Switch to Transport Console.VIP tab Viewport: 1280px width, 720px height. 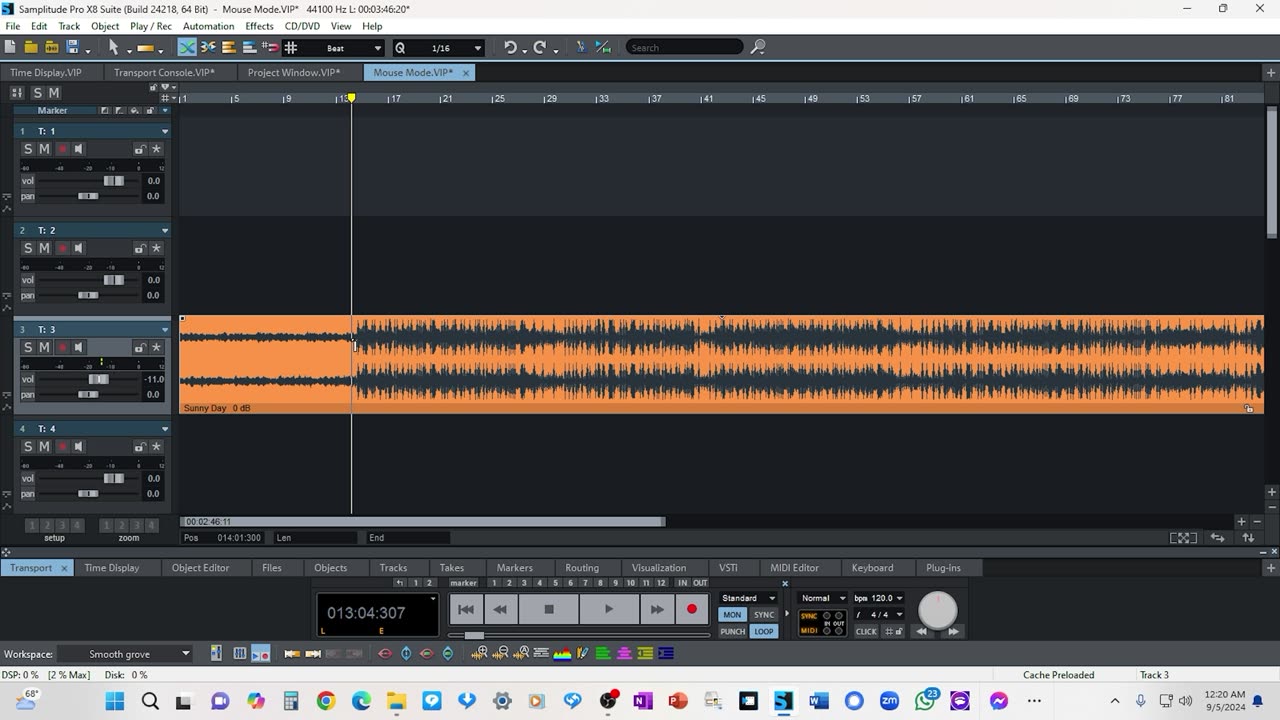click(x=164, y=72)
